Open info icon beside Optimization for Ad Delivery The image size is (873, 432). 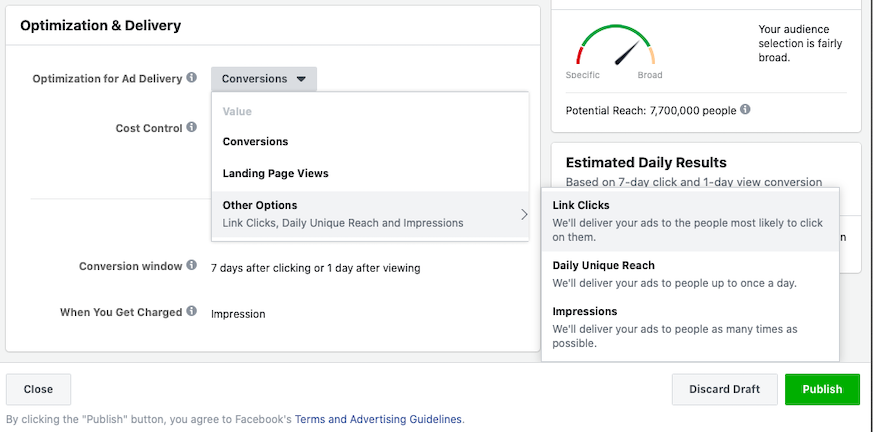192,77
